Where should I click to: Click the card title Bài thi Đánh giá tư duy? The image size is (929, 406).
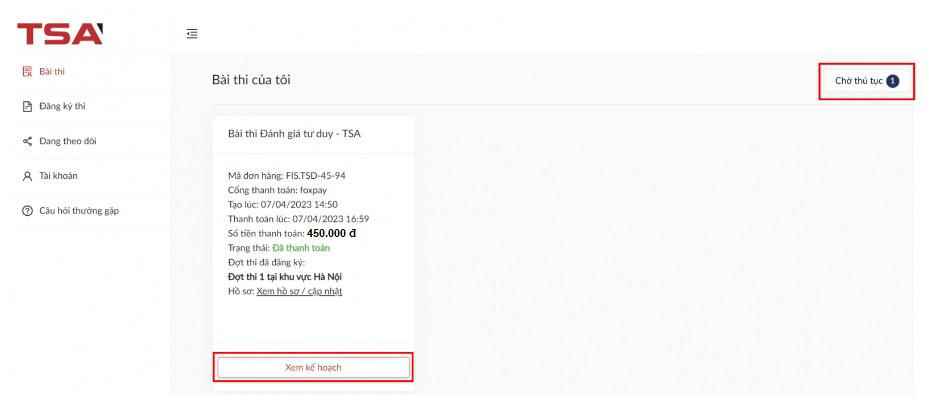pyautogui.click(x=294, y=135)
